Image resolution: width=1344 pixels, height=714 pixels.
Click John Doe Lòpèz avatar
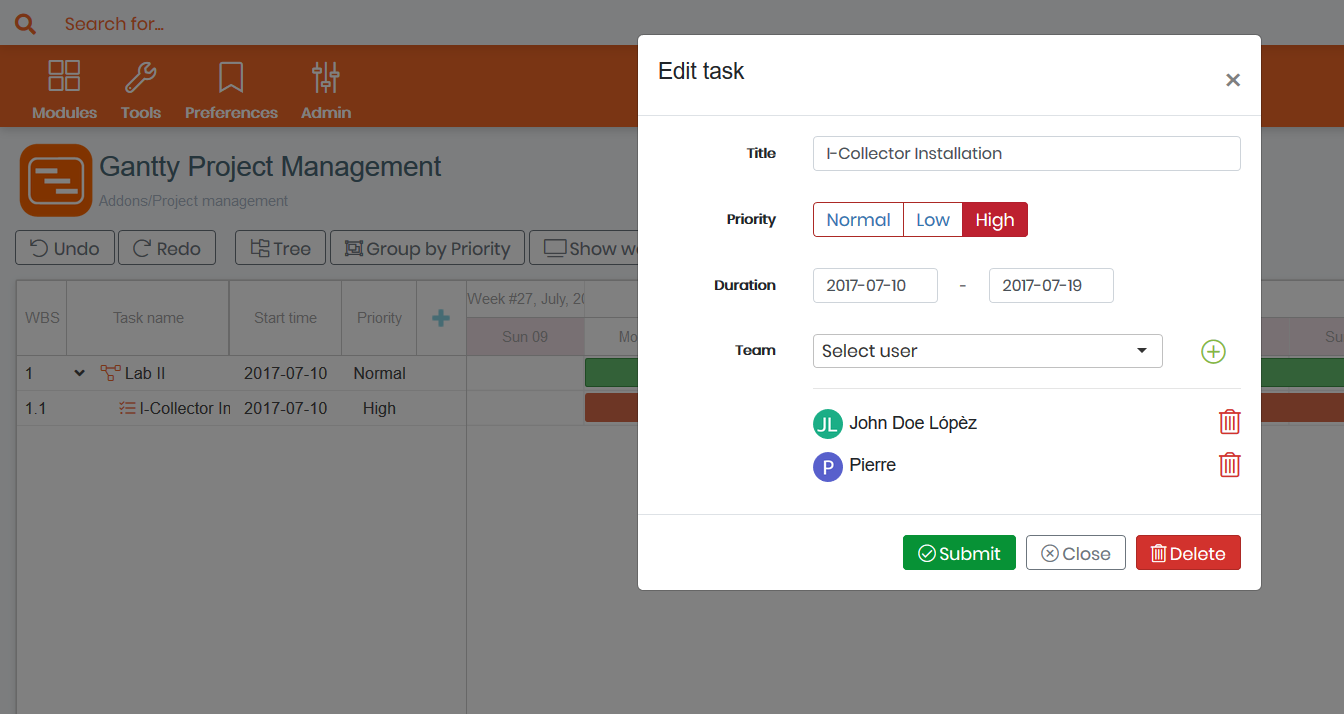pyautogui.click(x=828, y=424)
